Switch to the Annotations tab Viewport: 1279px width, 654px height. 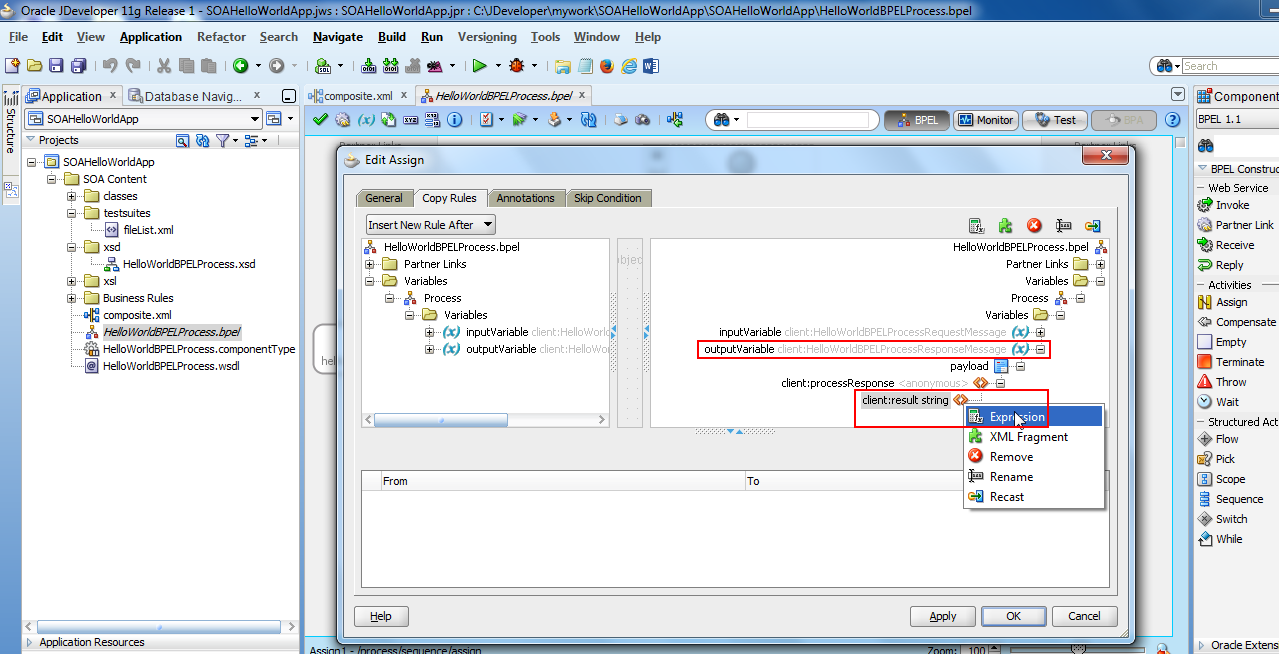(527, 197)
